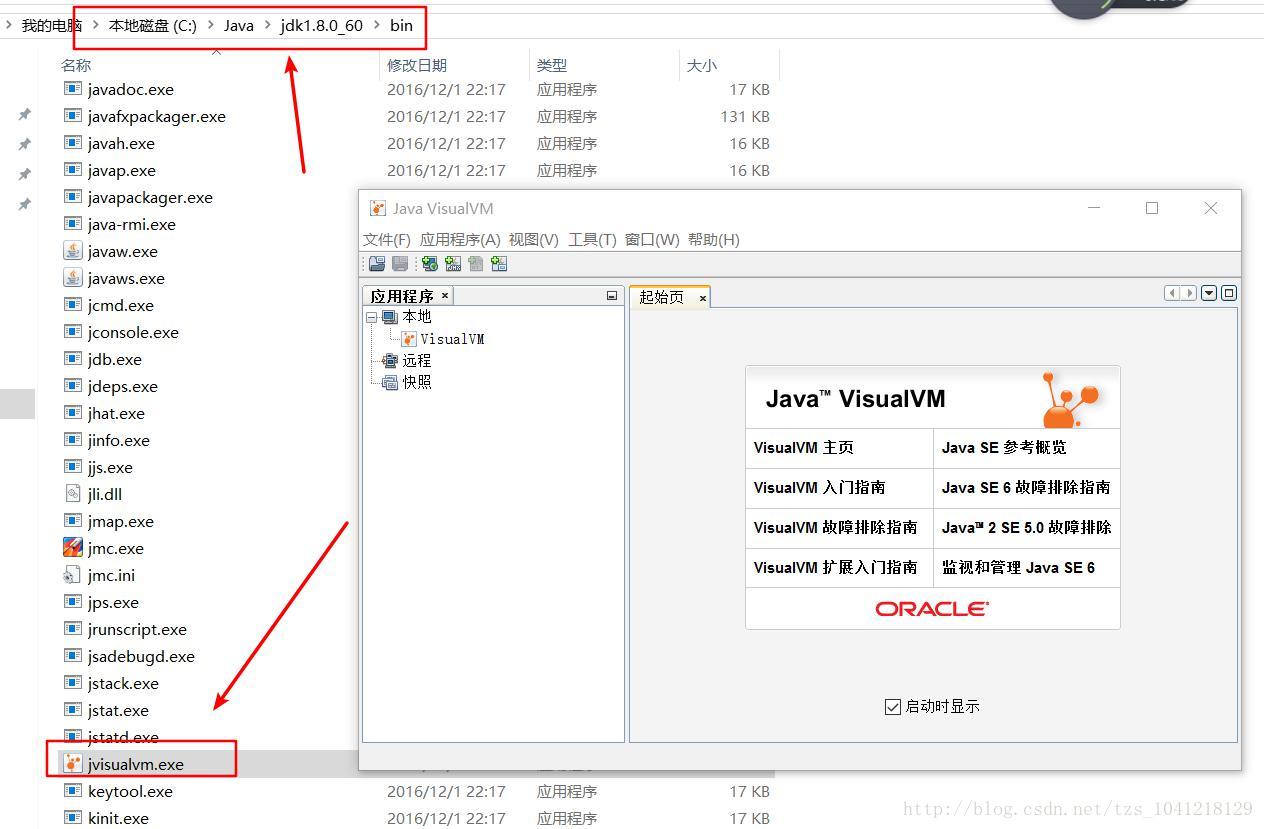The width and height of the screenshot is (1264, 829).
Task: Expand the chevron after 本地磁盘 (C:) in address bar
Action: 211,25
